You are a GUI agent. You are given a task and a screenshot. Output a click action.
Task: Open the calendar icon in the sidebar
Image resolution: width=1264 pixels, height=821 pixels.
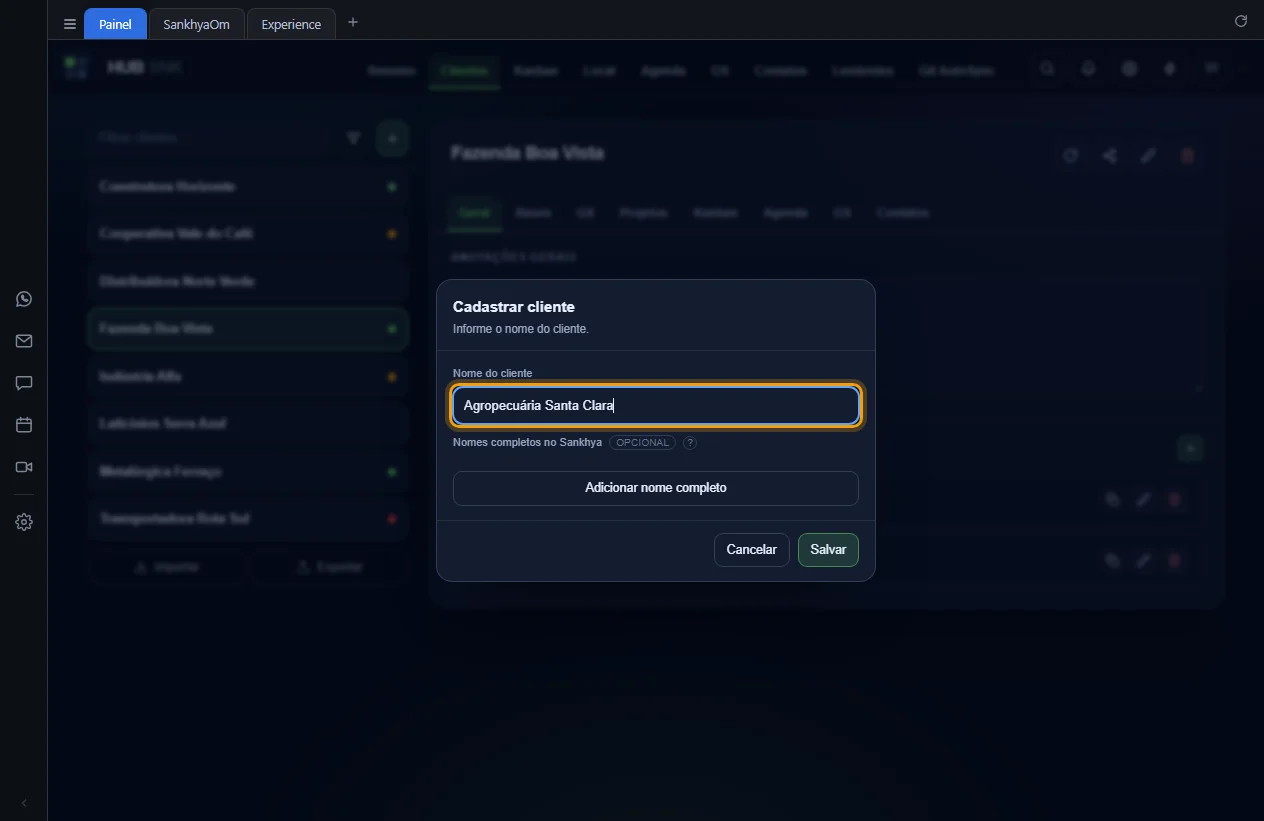[24, 425]
